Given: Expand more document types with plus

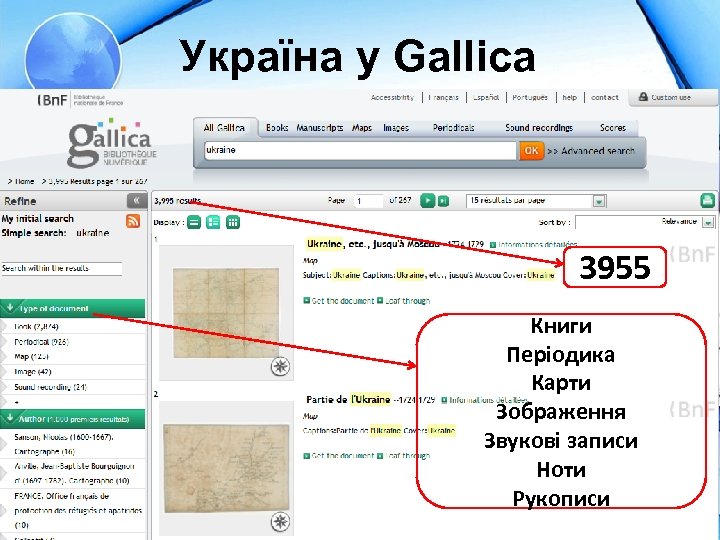Looking at the screenshot, I should [x=17, y=402].
